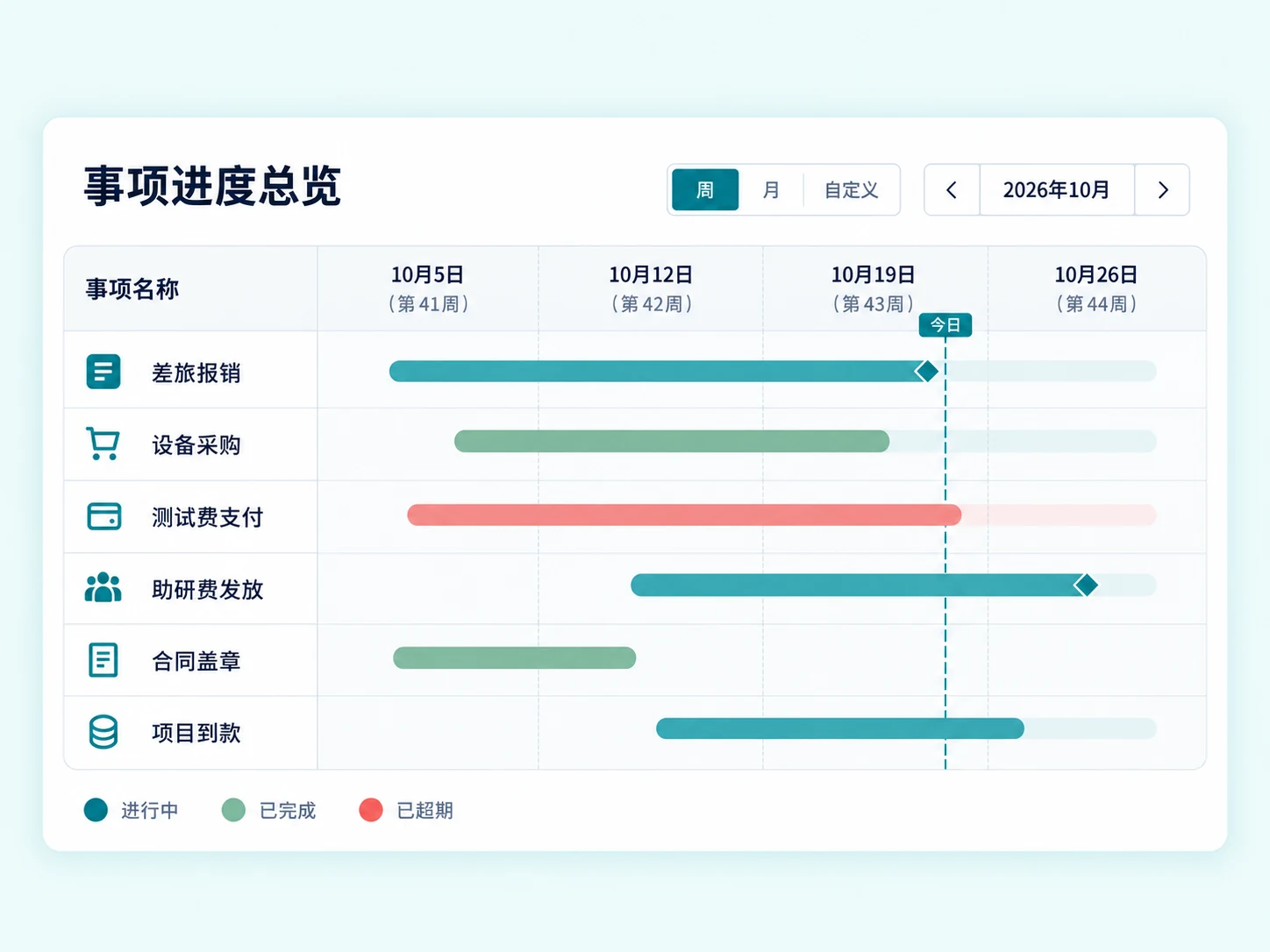Click the 今日 marker label
Viewport: 1270px width, 952px height.
[x=945, y=325]
